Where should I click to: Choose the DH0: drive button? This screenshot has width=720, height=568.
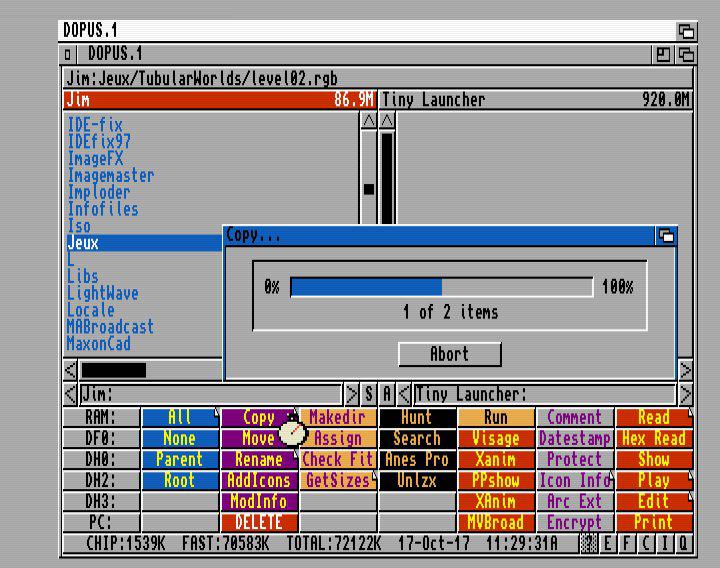100,459
